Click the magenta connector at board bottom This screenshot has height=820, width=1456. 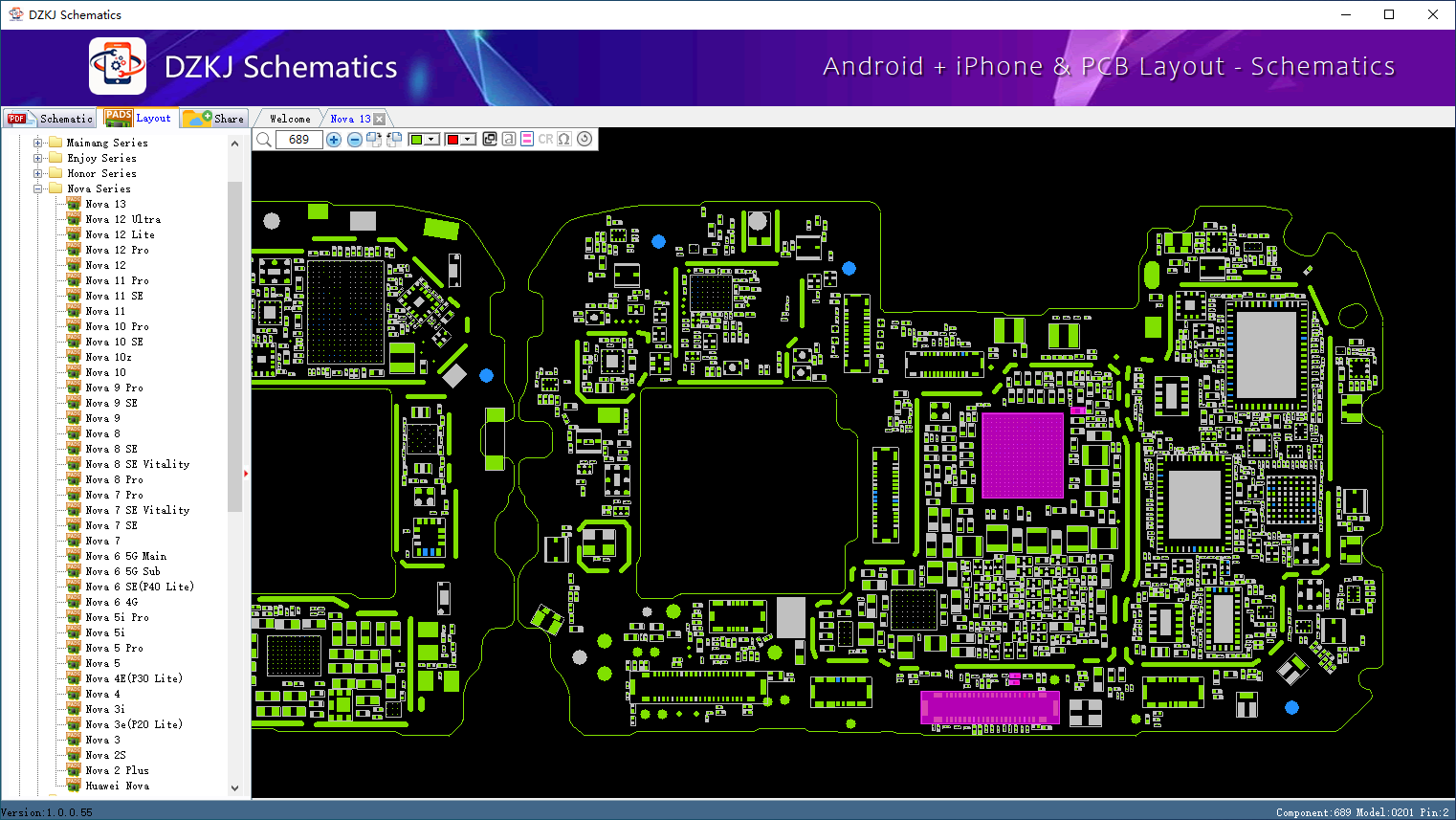tap(990, 706)
